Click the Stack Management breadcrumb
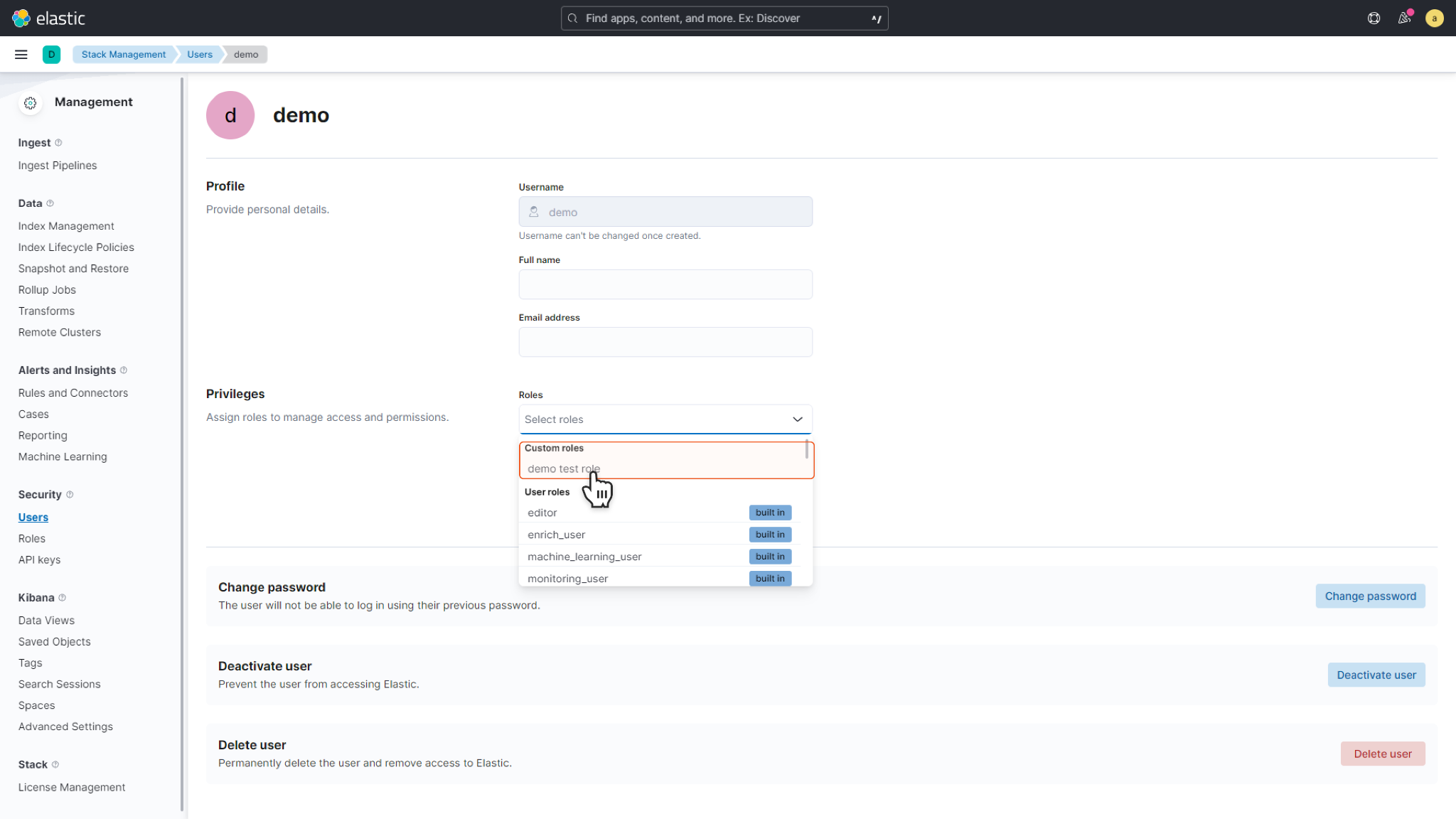Screen dimensions: 1456x819 click(124, 55)
